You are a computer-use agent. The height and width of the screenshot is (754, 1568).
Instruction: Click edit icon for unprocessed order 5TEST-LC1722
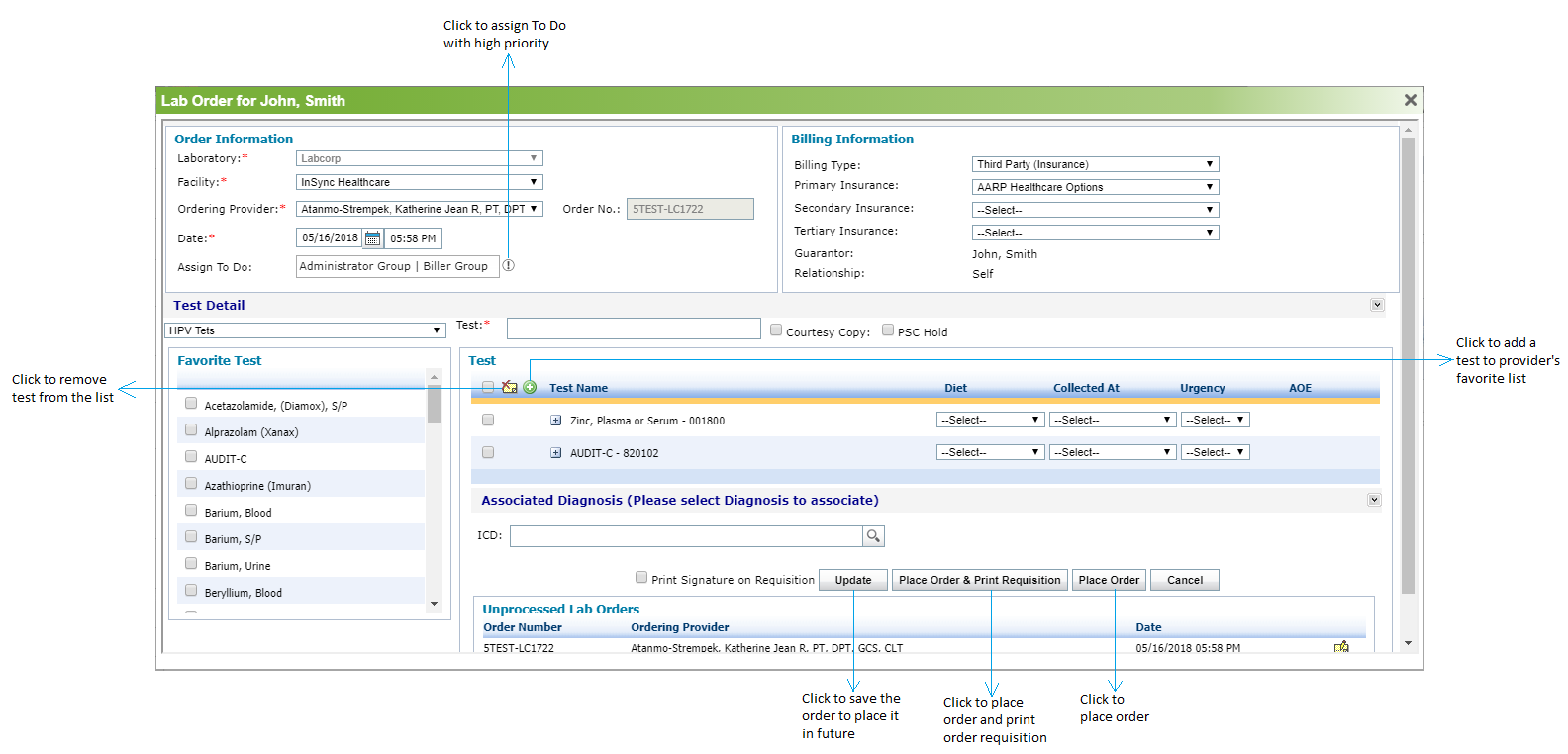[x=1341, y=647]
